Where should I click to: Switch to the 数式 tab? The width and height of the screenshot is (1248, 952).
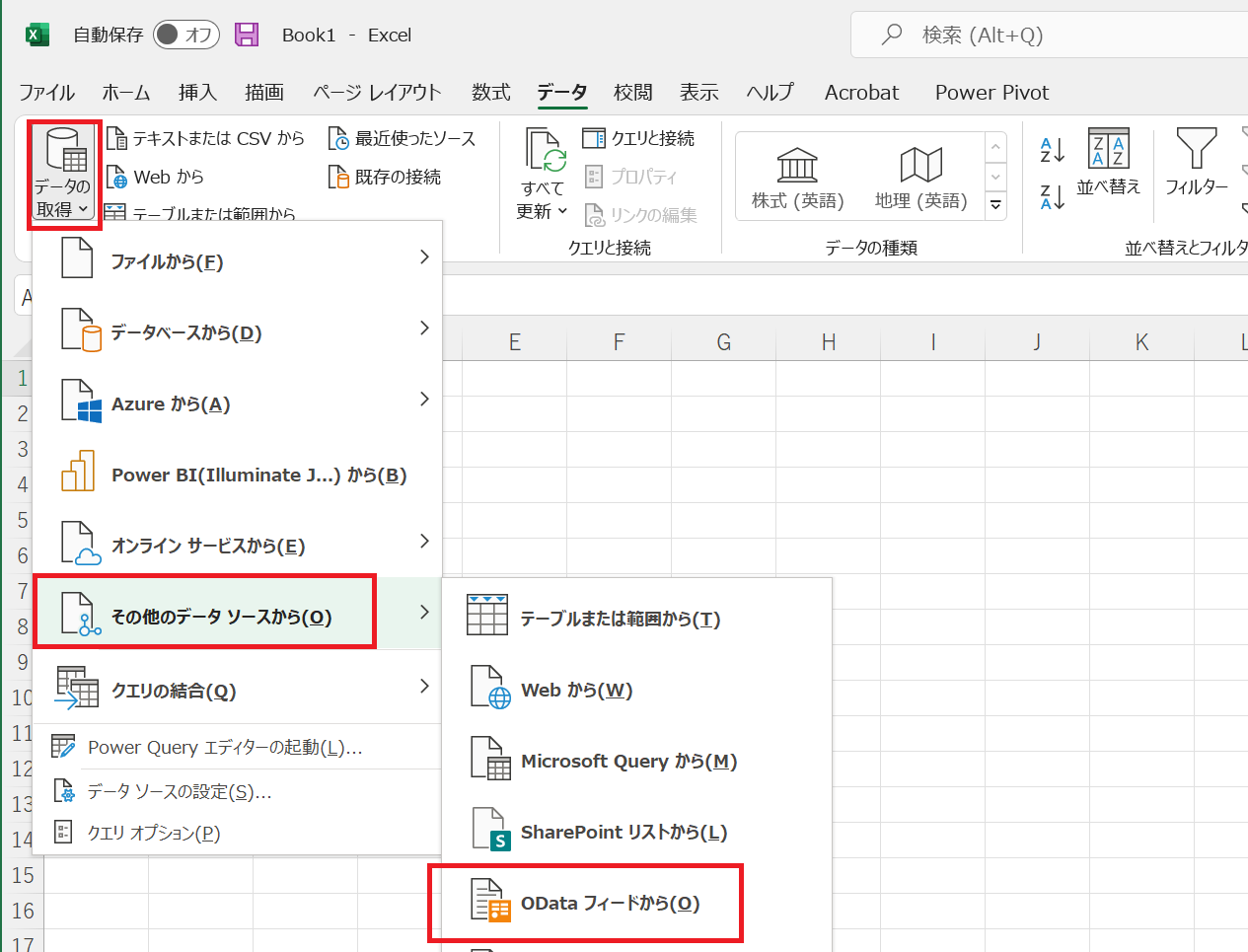coord(490,92)
